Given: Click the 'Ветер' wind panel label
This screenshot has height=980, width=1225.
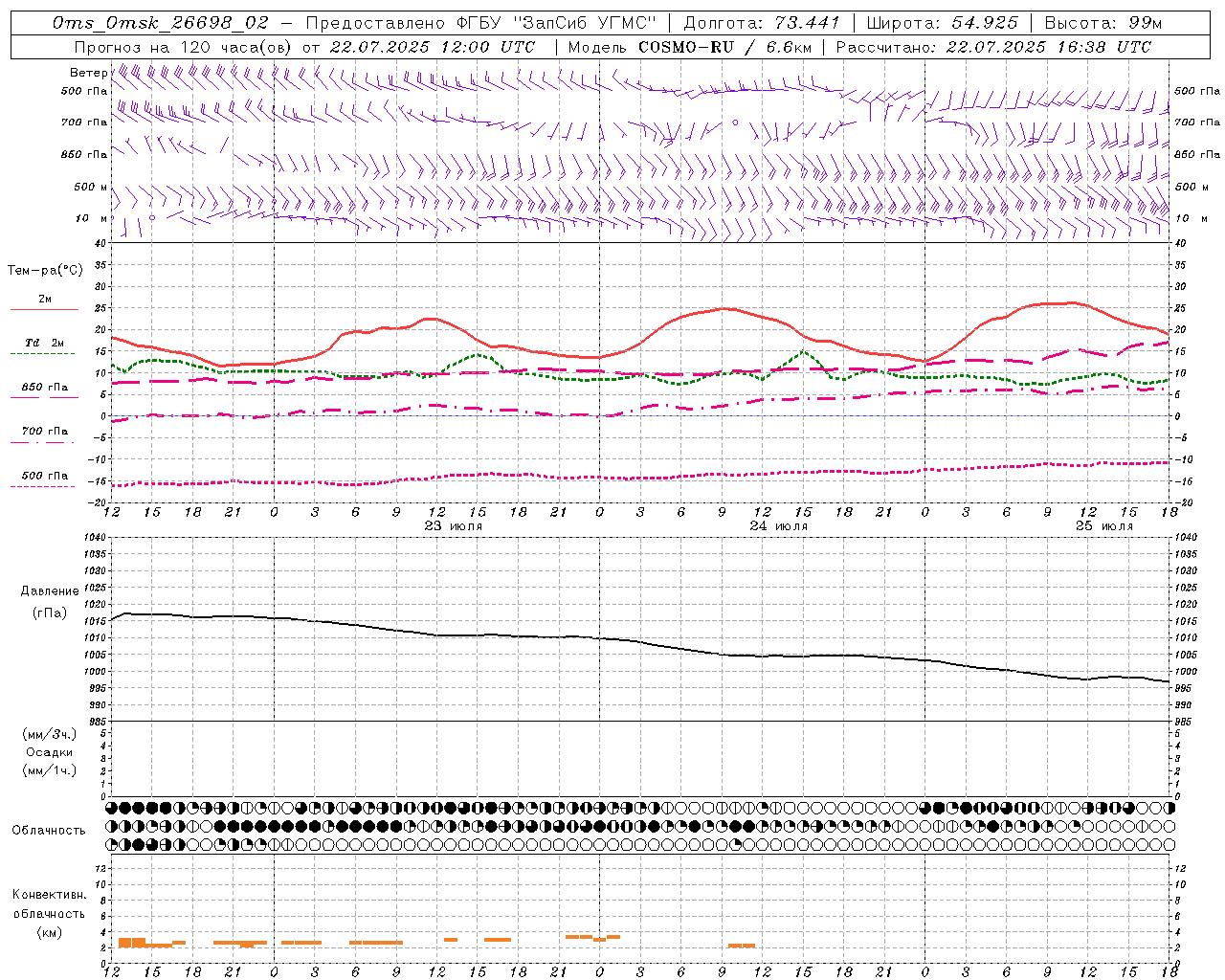Looking at the screenshot, I should [88, 73].
